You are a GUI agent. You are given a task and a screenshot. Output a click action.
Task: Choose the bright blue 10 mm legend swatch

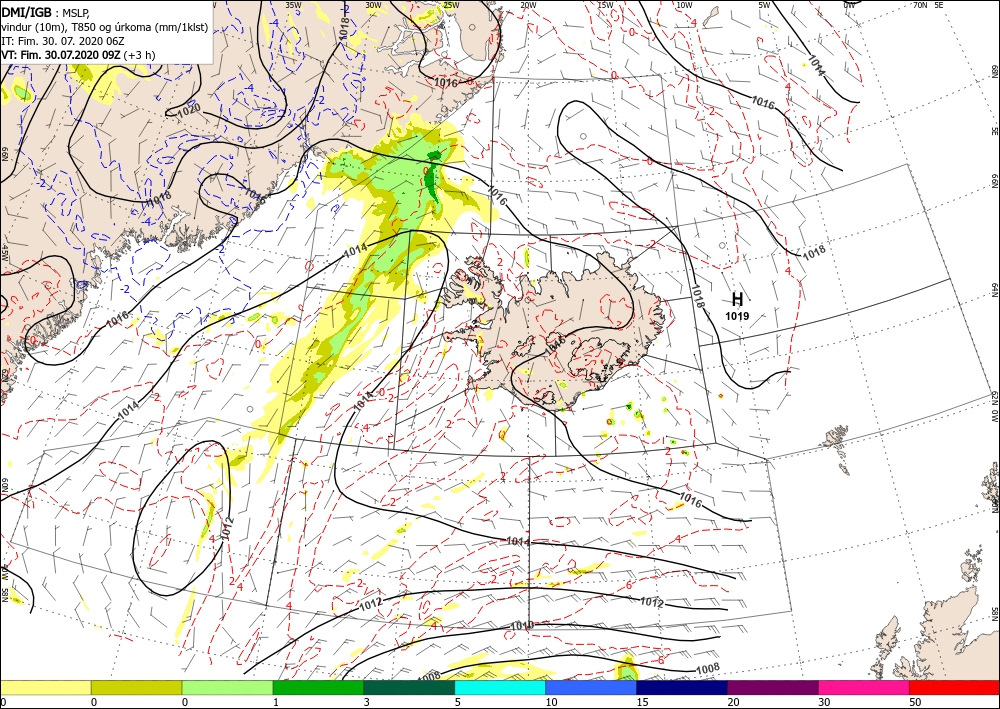(x=591, y=687)
